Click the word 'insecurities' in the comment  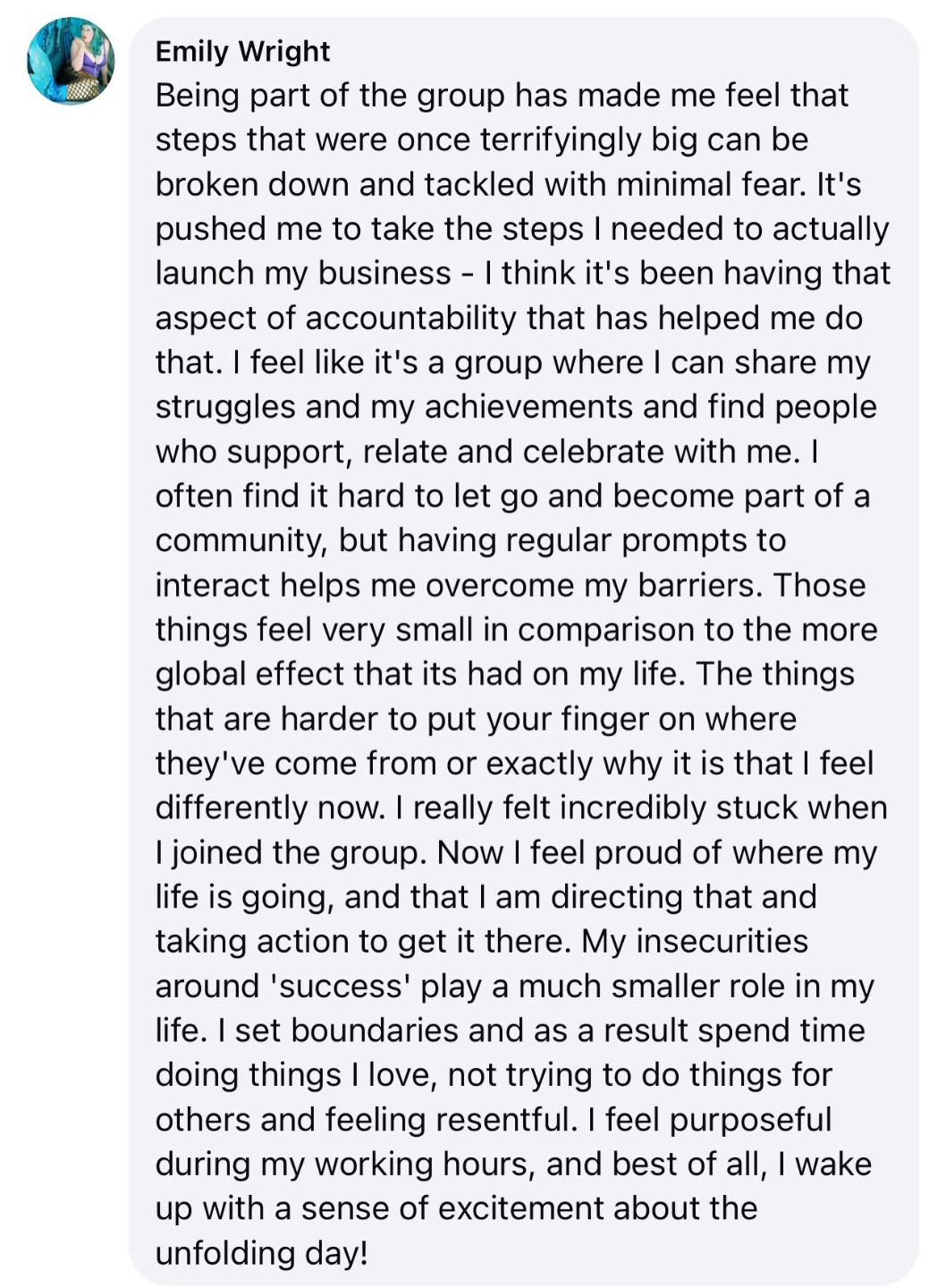722,941
